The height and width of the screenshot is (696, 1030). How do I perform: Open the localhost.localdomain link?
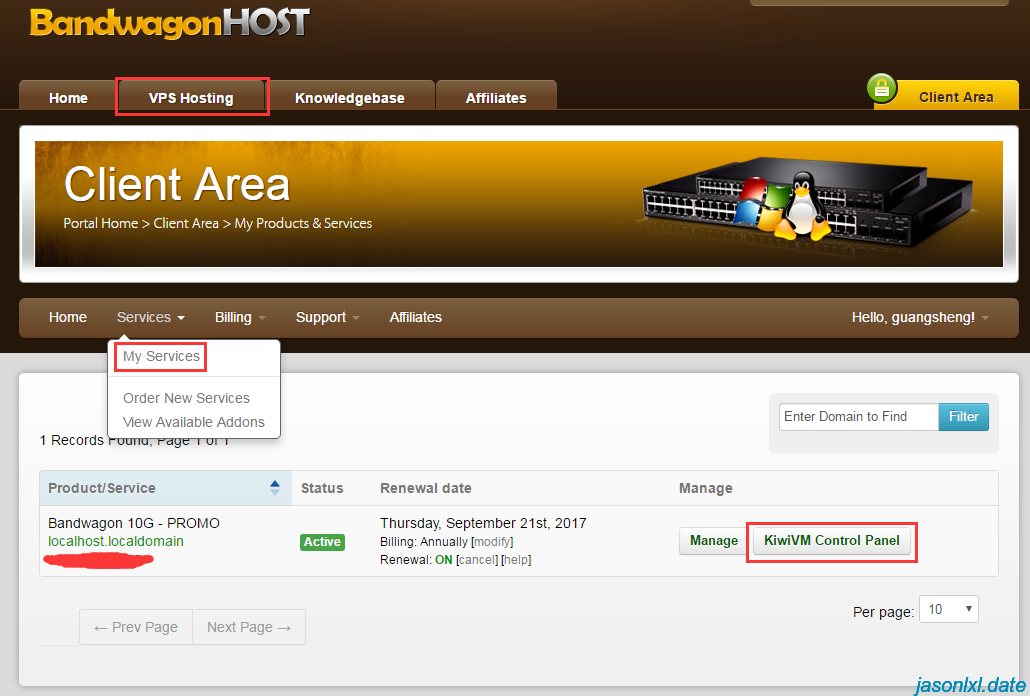click(x=116, y=541)
